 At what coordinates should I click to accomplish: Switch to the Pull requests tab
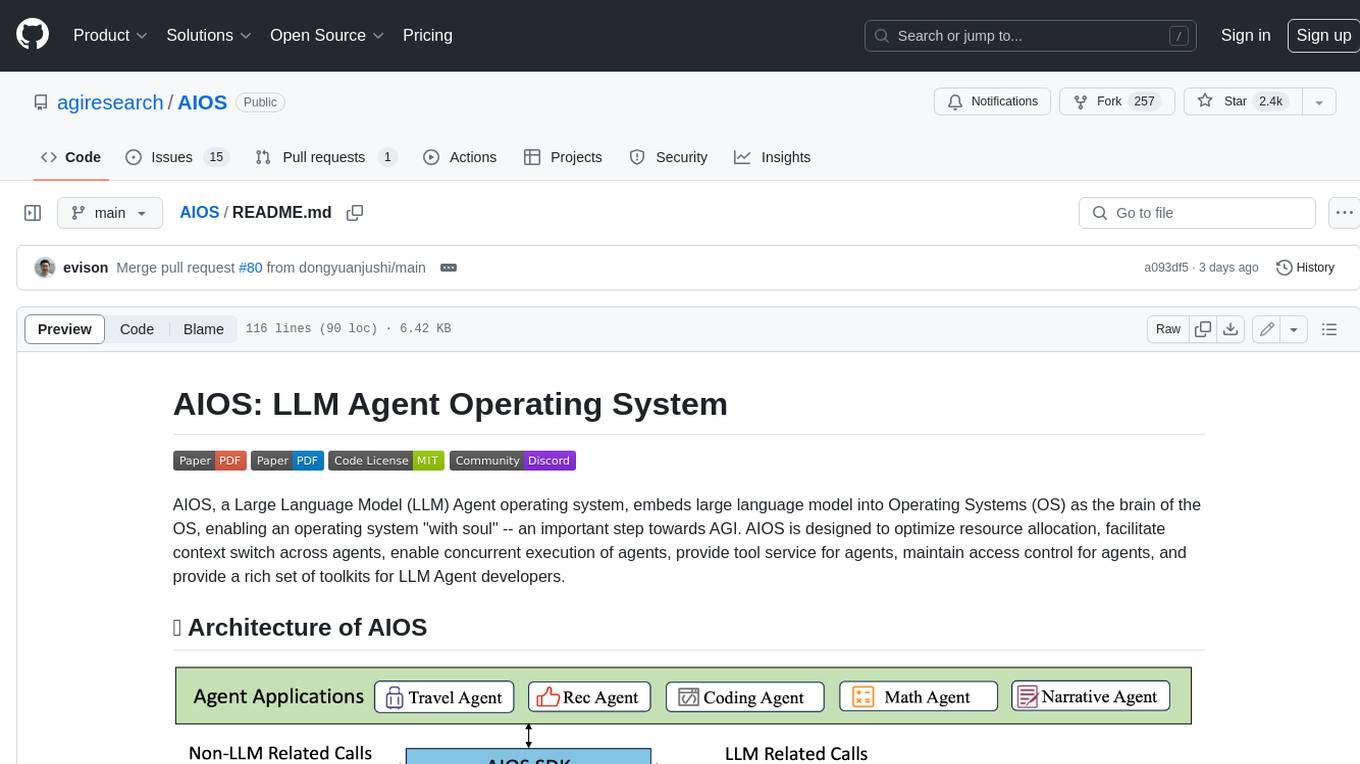click(x=326, y=157)
